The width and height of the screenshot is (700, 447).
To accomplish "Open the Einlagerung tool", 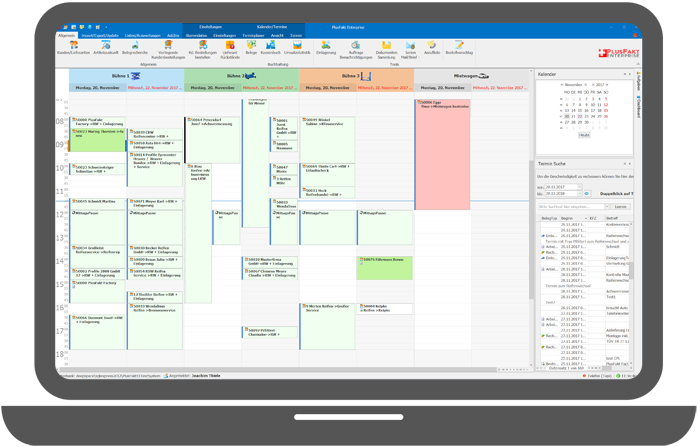I will click(x=326, y=47).
